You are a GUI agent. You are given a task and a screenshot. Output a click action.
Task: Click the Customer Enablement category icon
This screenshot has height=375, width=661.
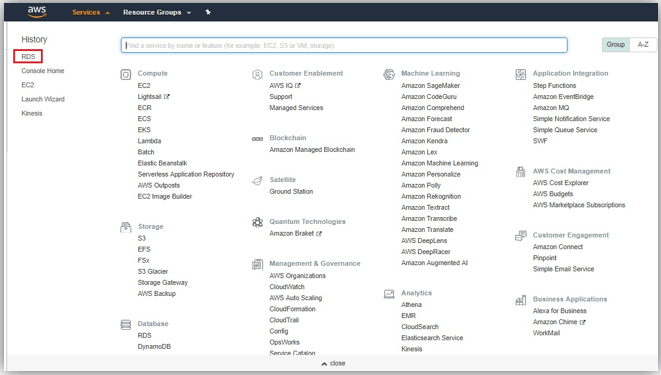point(257,75)
